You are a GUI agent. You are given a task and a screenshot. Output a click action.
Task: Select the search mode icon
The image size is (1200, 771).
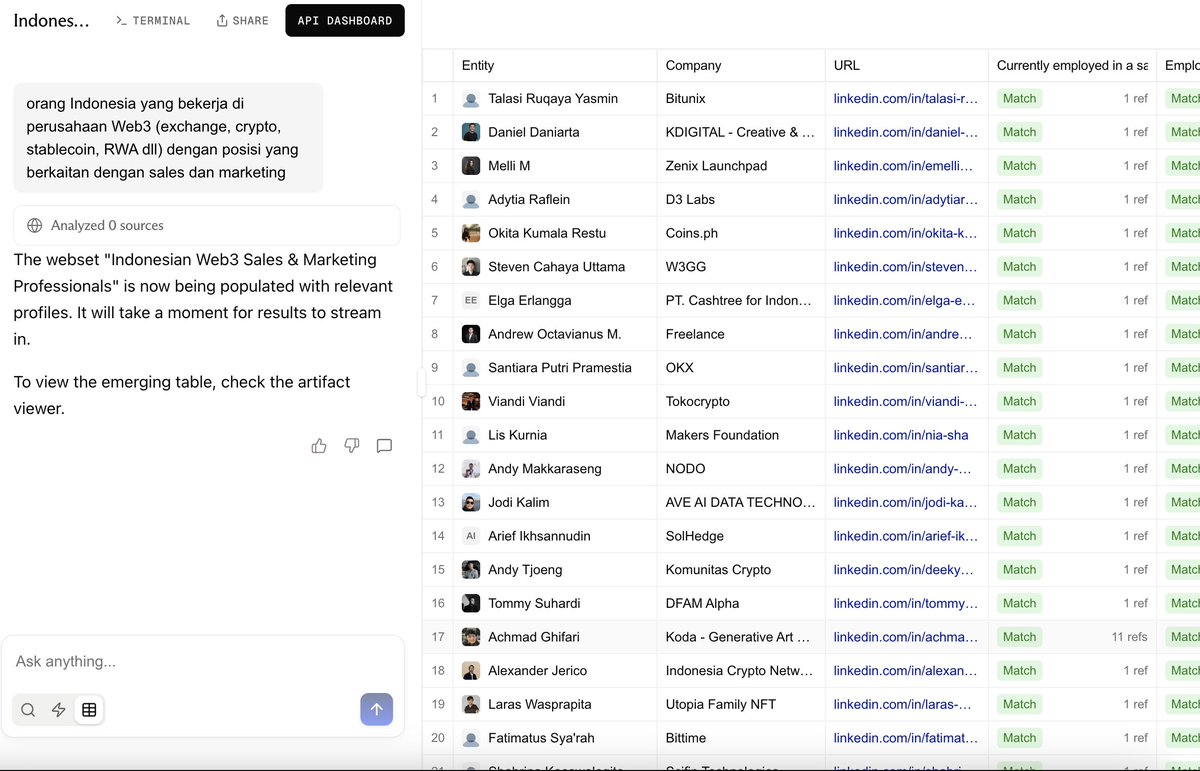[28, 710]
